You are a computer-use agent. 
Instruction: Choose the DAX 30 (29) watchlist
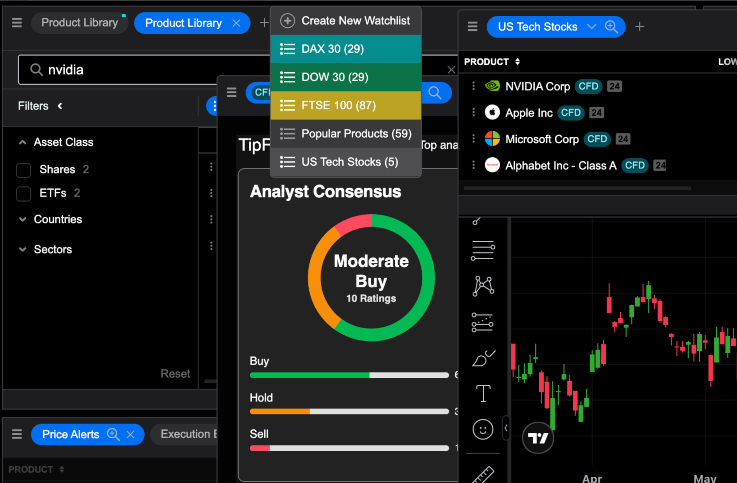(345, 49)
